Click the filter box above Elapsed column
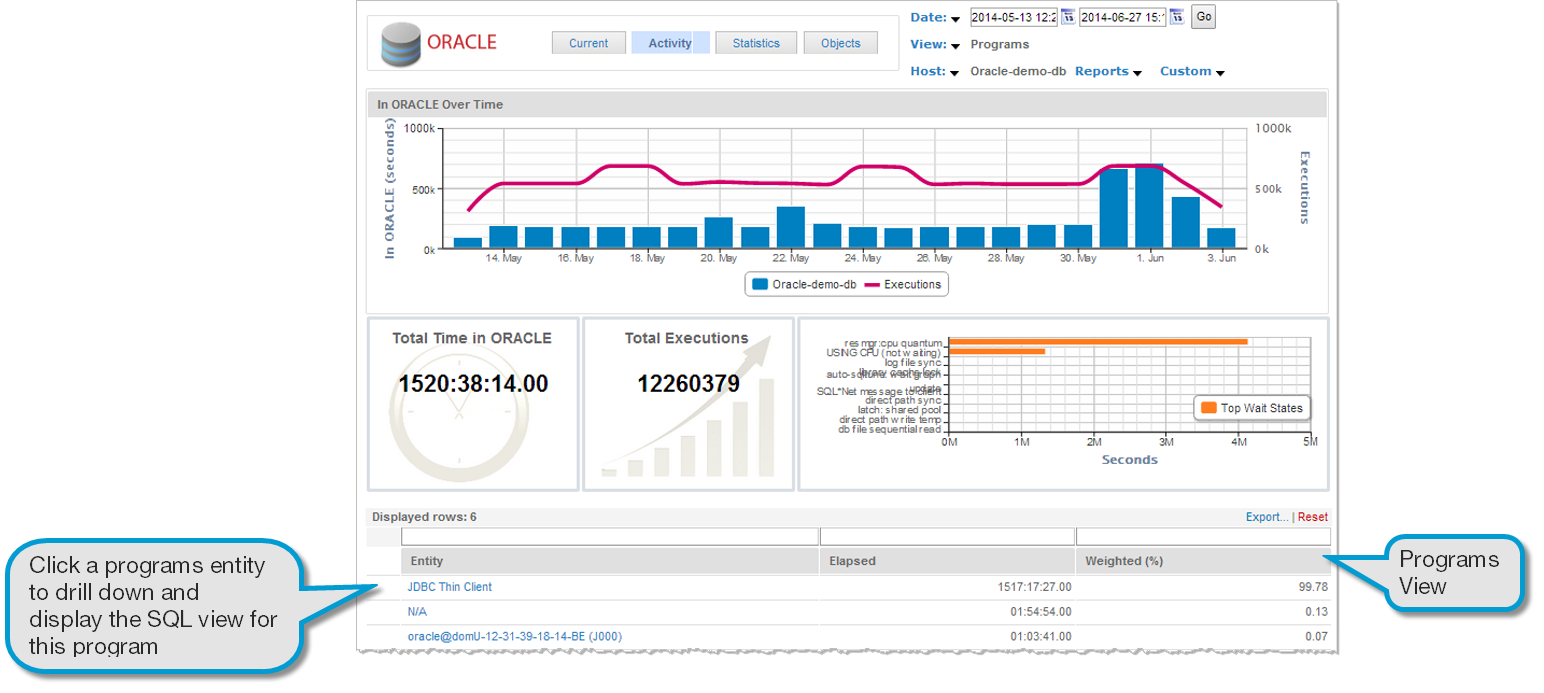The width and height of the screenshot is (1544, 693). pyautogui.click(x=947, y=537)
